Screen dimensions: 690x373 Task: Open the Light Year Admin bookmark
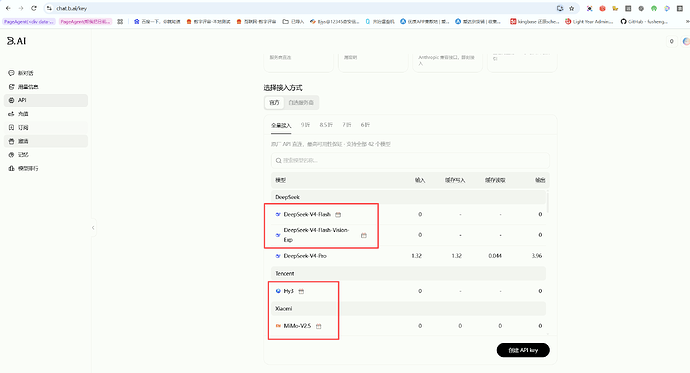tap(589, 21)
